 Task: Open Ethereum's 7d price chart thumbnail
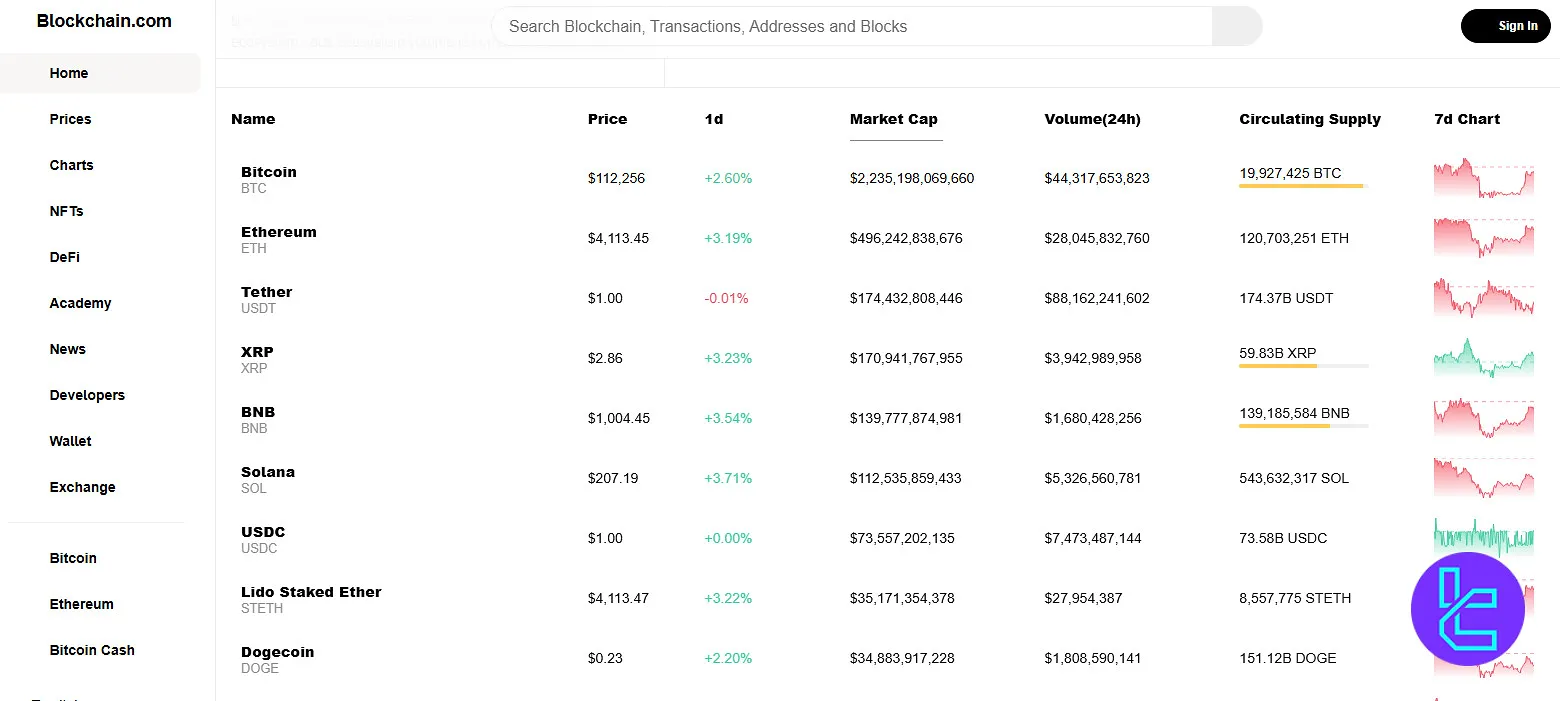click(1483, 238)
